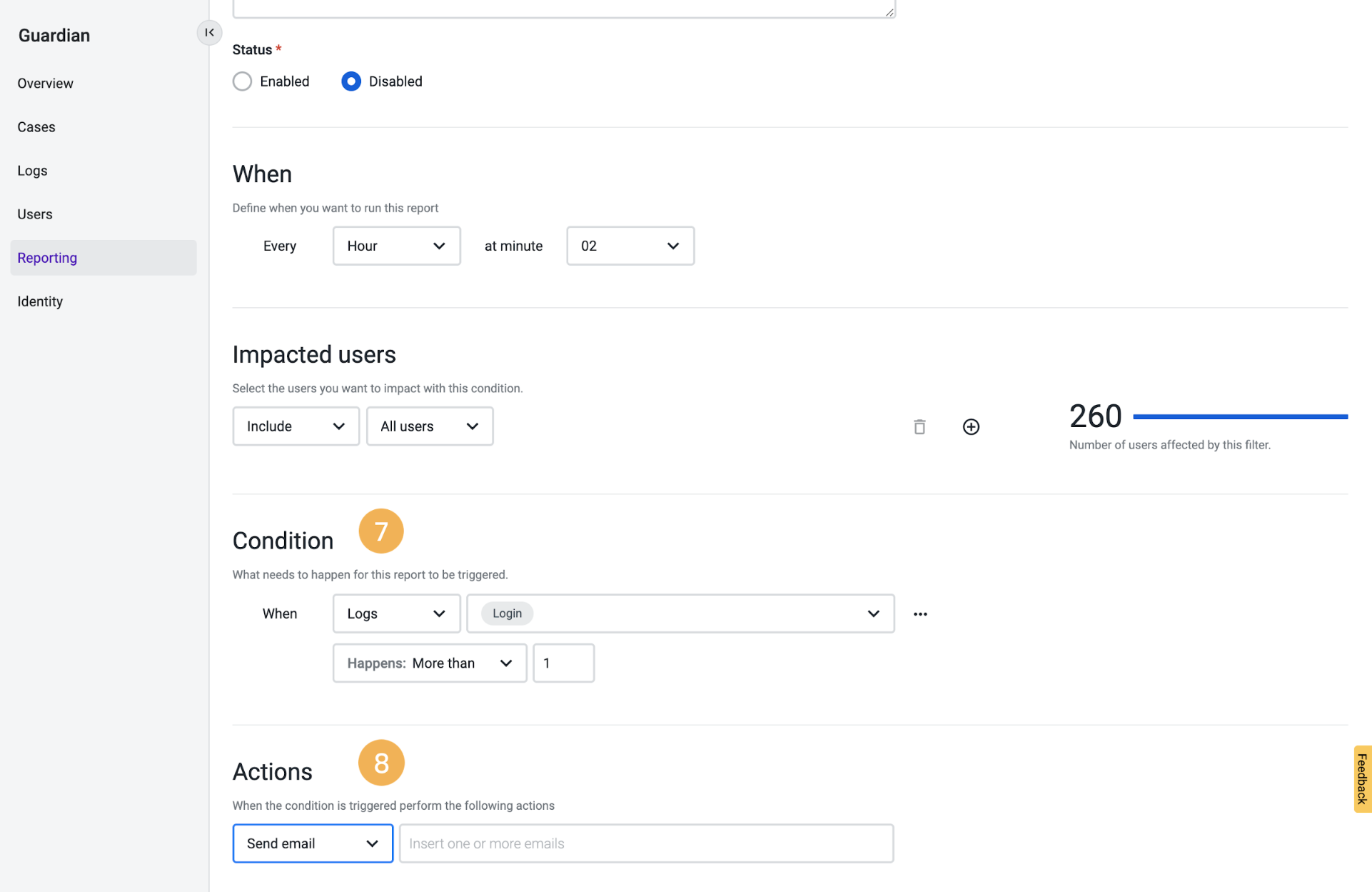
Task: Add another impacted users filter
Action: pos(970,426)
